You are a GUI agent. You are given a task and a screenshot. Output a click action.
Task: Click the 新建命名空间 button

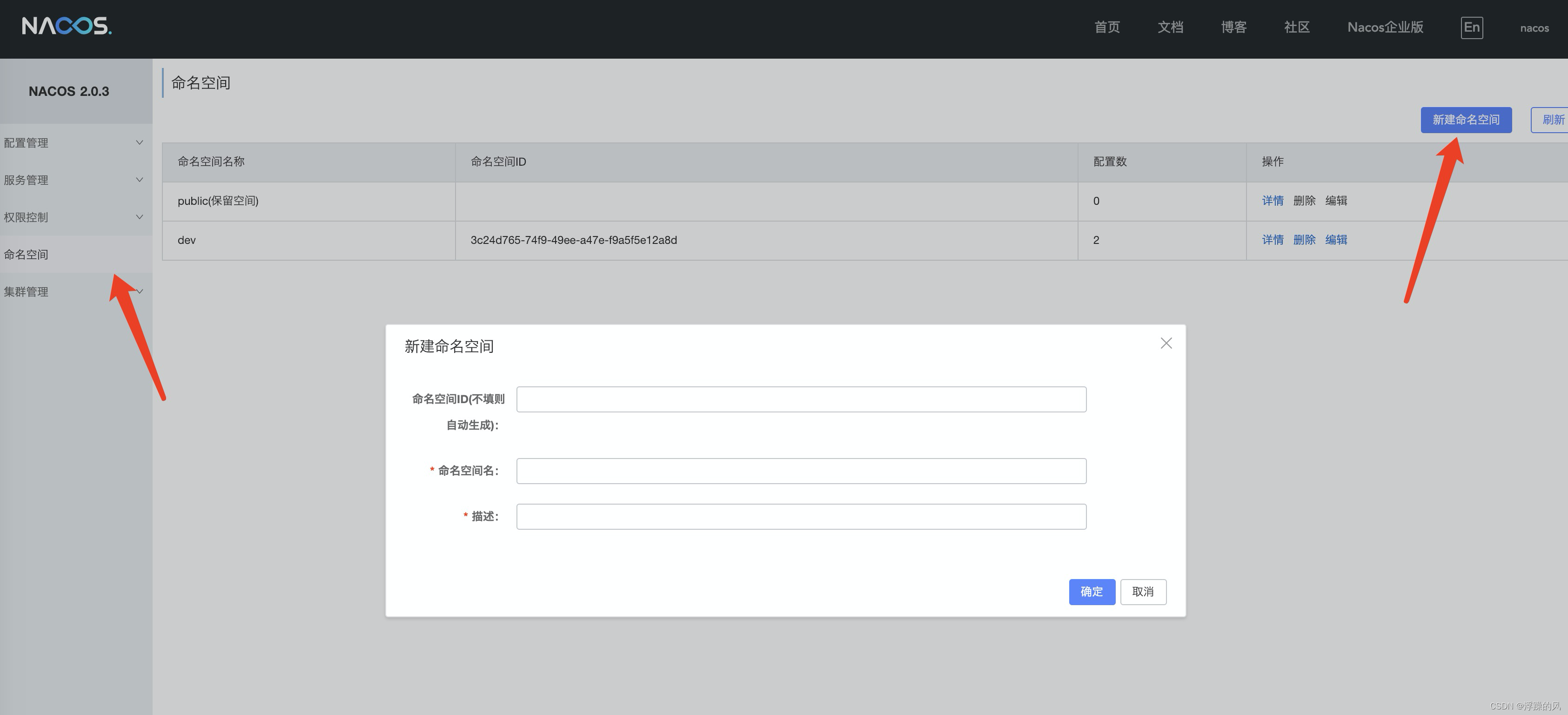(x=1466, y=120)
